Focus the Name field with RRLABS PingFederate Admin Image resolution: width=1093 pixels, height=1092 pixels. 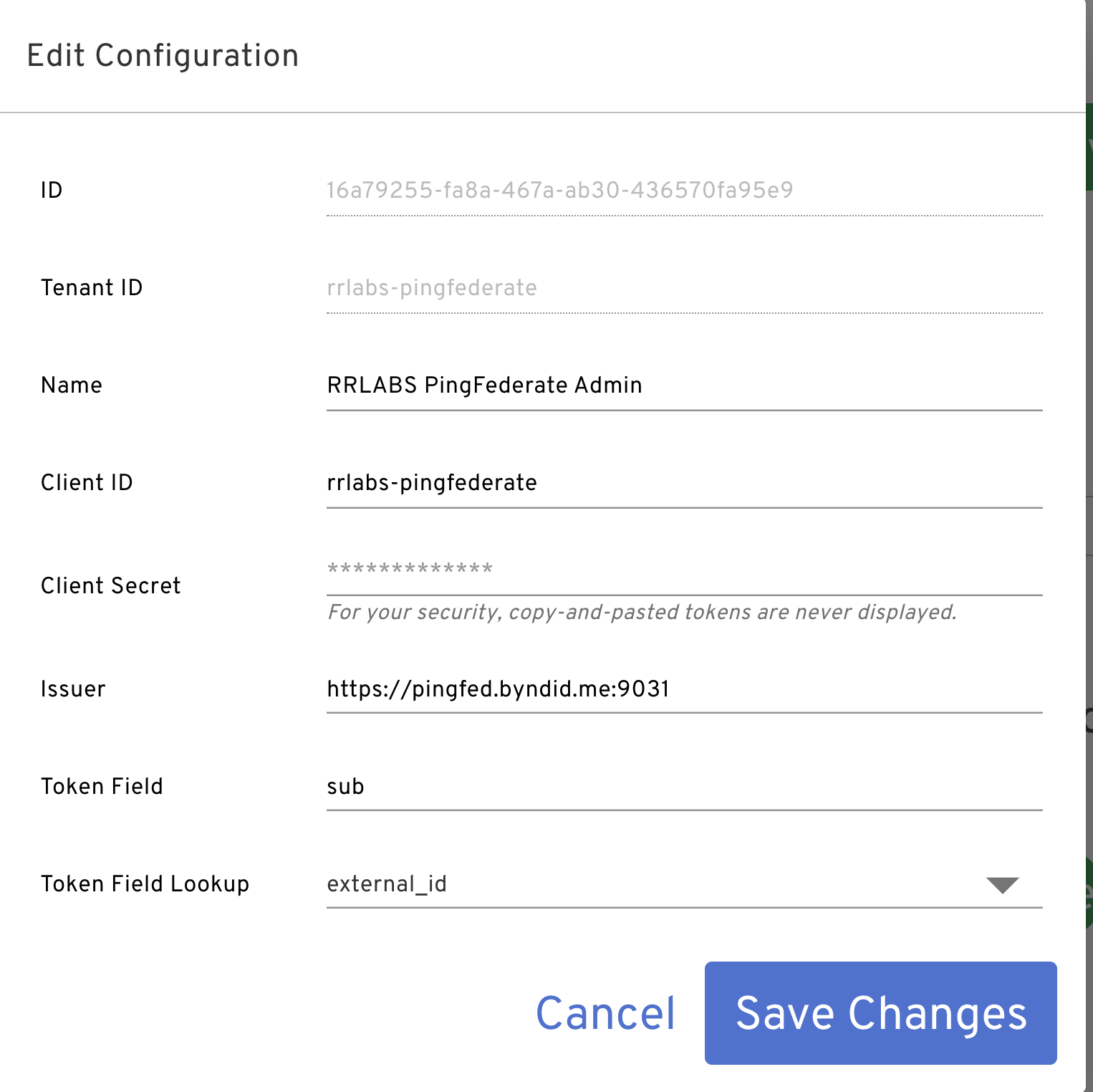click(683, 385)
